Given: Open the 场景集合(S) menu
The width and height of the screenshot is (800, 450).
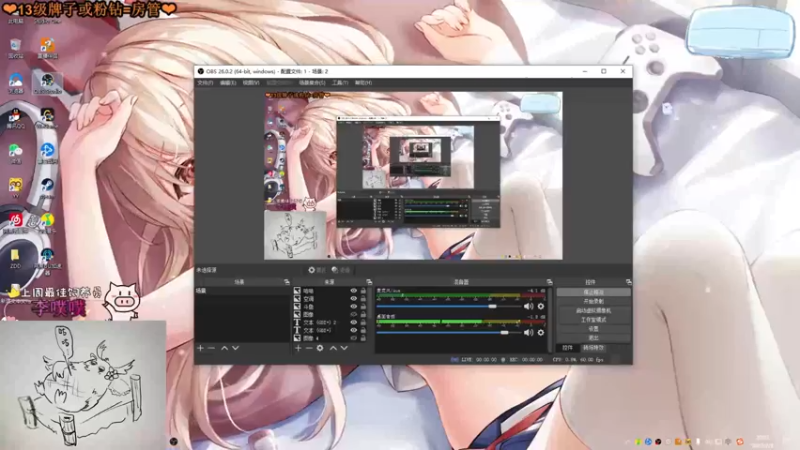Looking at the screenshot, I should click(312, 83).
